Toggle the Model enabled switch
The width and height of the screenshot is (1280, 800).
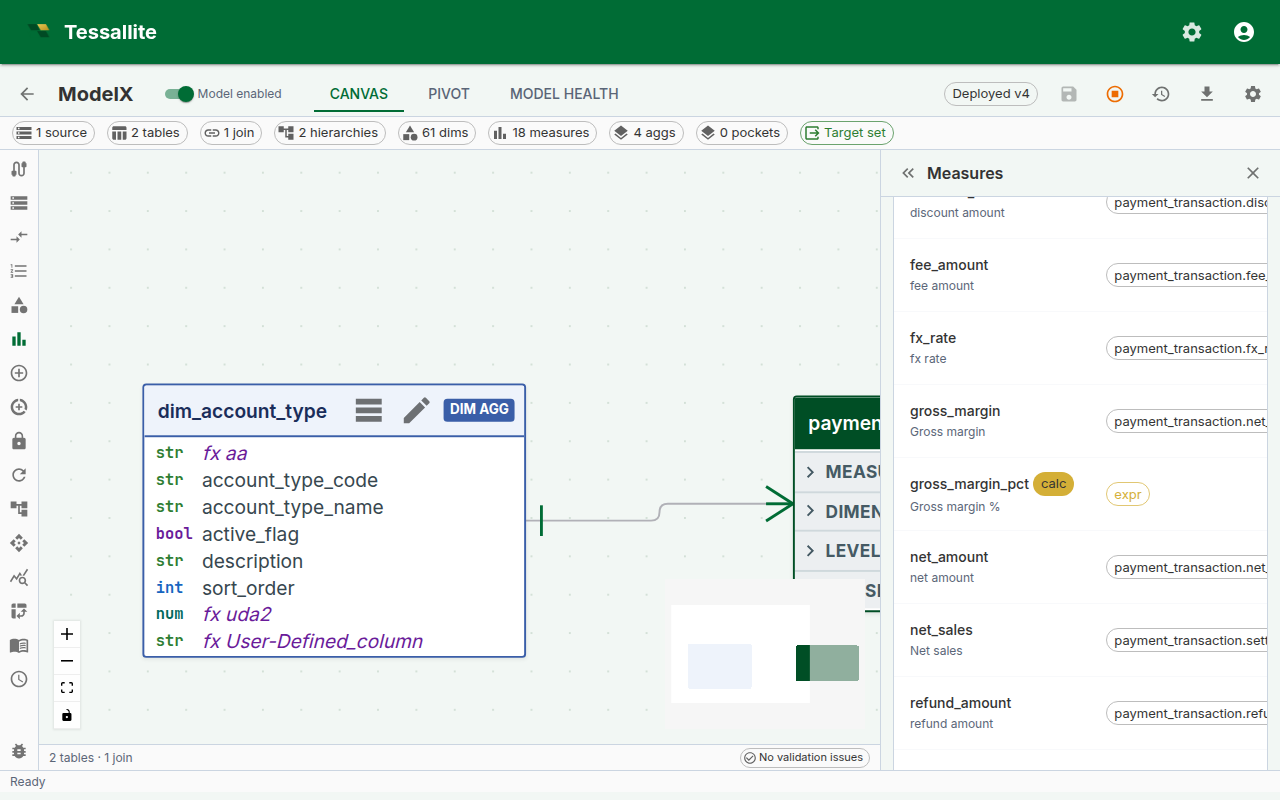click(180, 94)
